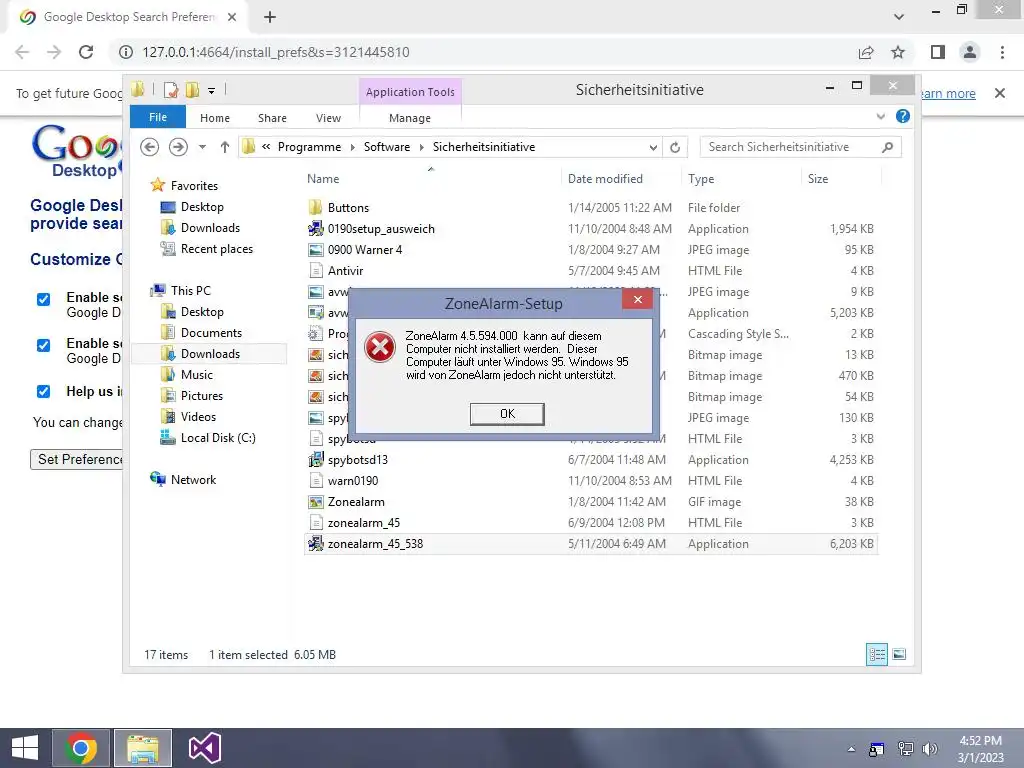1024x768 pixels.
Task: Open Chrome three-dot menu
Action: click(1002, 52)
